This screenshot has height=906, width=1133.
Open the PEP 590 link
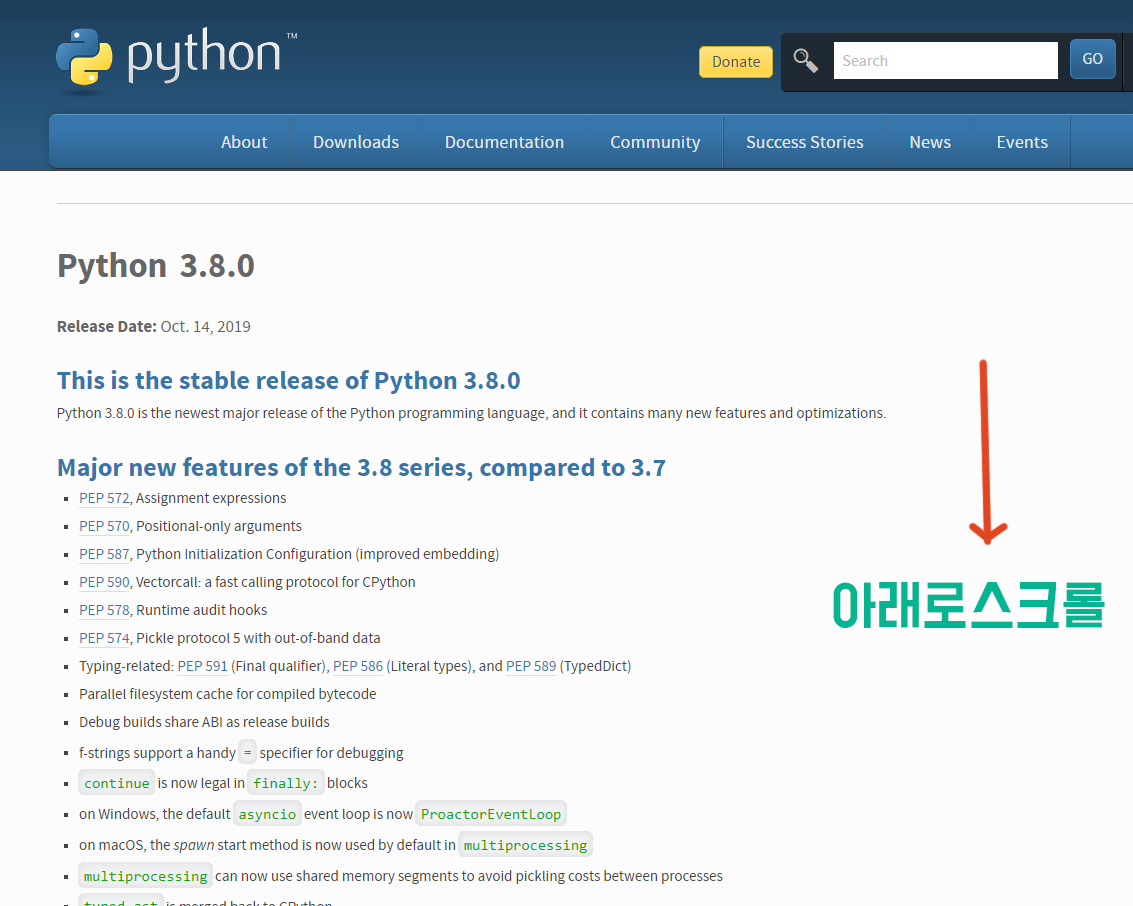tap(104, 582)
